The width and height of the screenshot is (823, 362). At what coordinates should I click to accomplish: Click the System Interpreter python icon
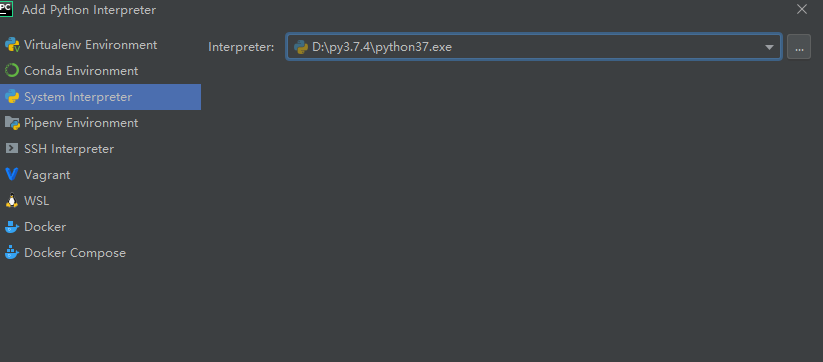click(x=12, y=97)
